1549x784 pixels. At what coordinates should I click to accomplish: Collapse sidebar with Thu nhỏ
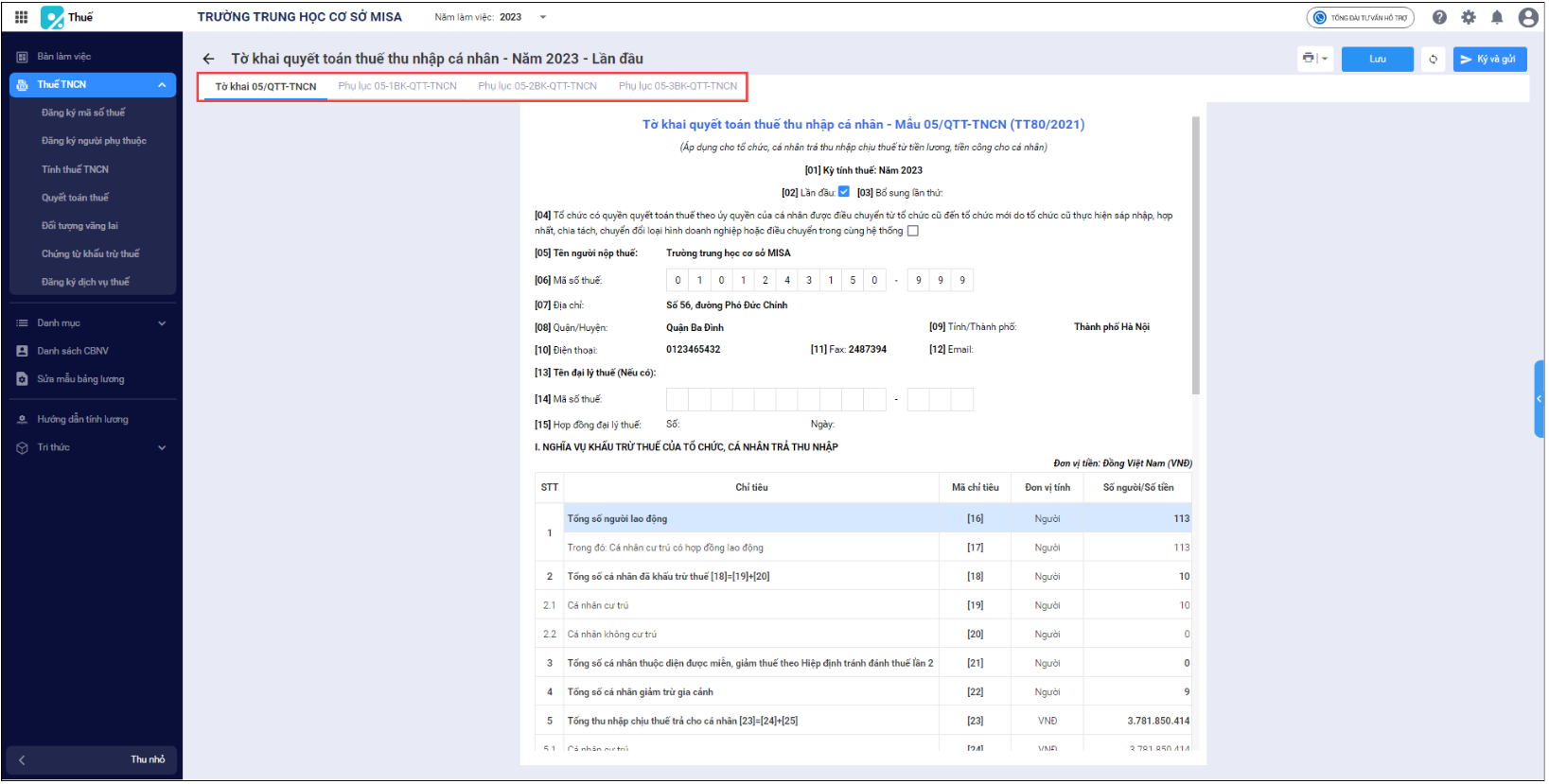92,760
